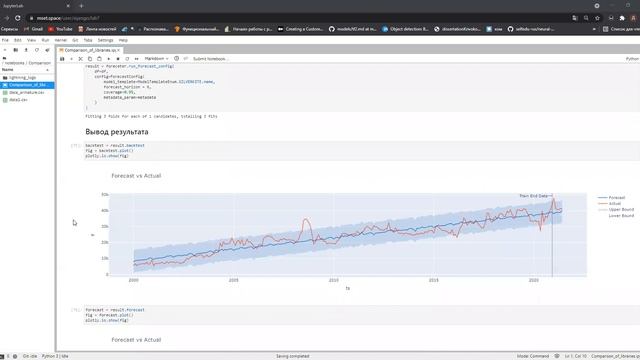The height and width of the screenshot is (360, 640).
Task: Restart kernel and run all cells (fast-forward icon)
Action: 136,59
